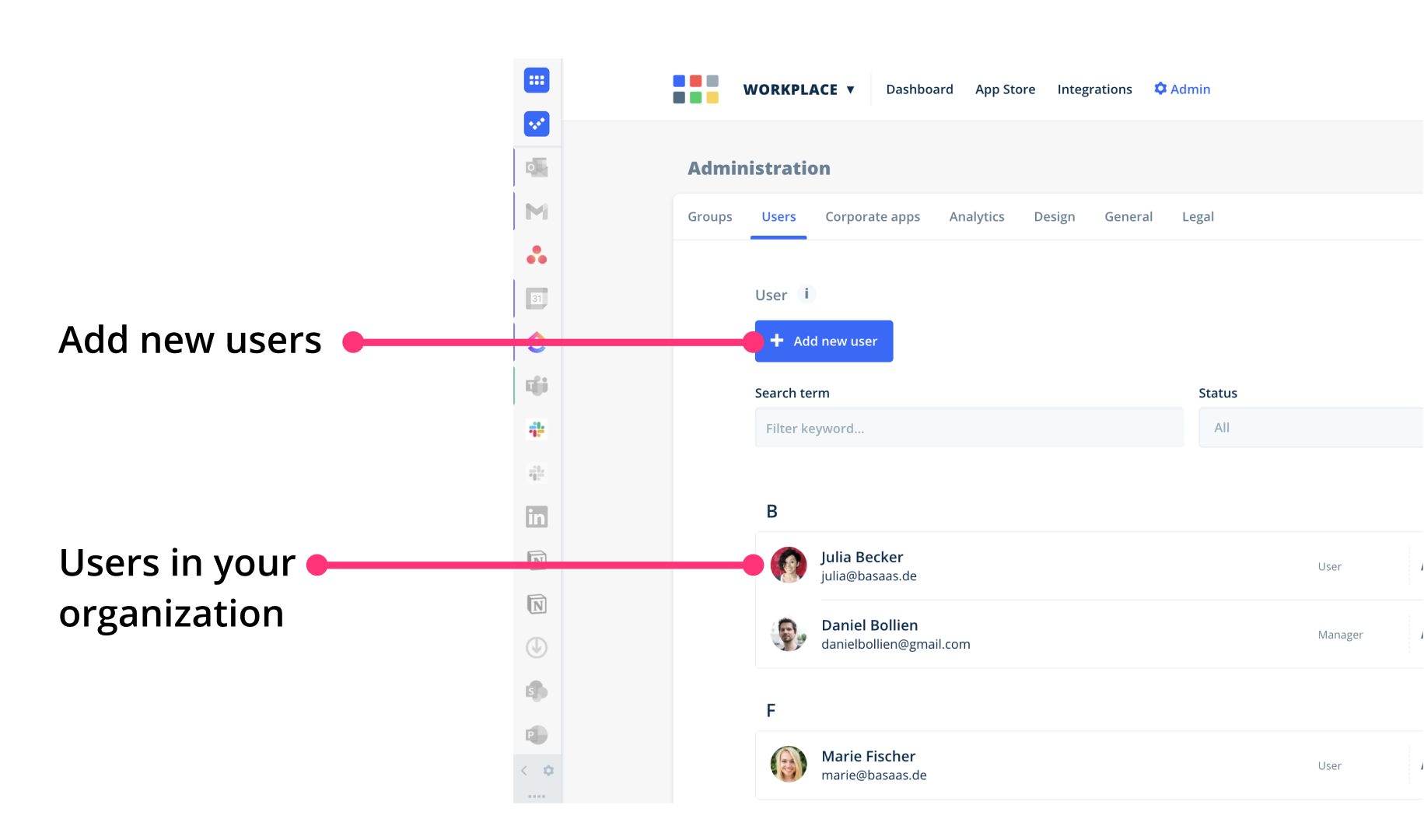Open App Store in top navigation
Screen dimensions: 1424x840
[x=1005, y=89]
